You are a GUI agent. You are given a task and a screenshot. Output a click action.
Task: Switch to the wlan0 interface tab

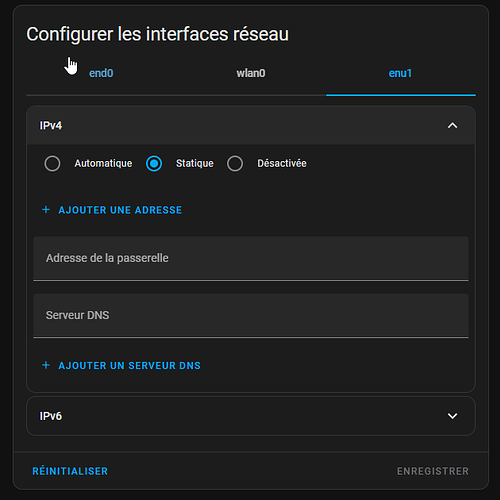[251, 73]
